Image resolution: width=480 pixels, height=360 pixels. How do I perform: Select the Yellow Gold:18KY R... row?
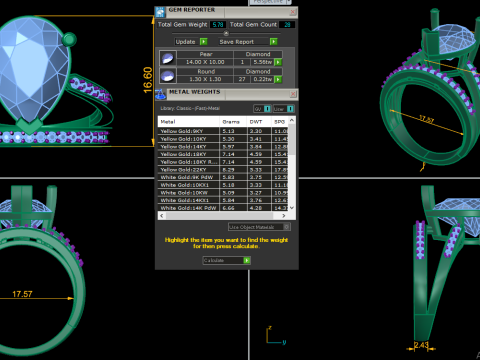pyautogui.click(x=223, y=162)
